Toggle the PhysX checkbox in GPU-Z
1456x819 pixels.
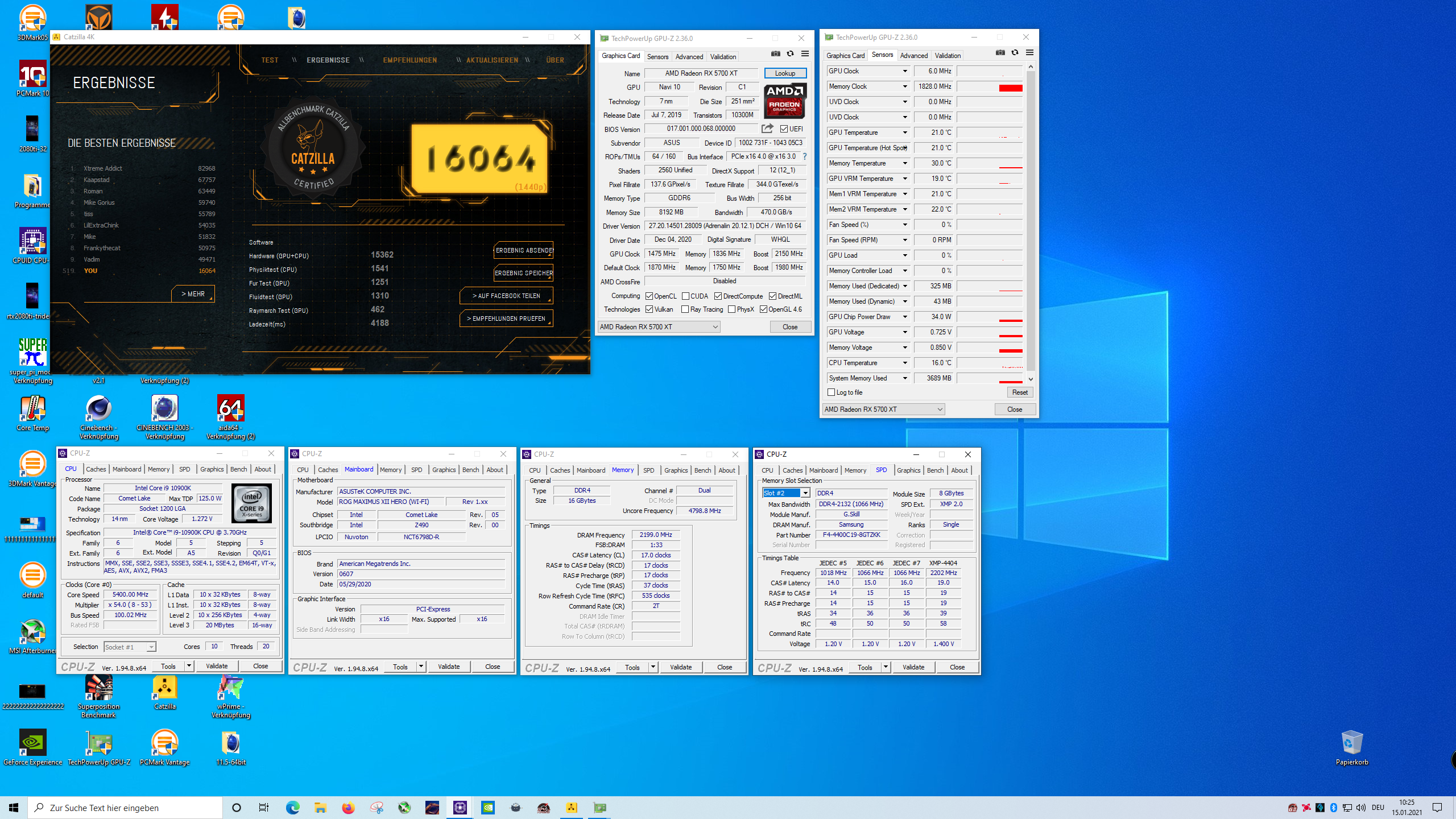(x=731, y=309)
